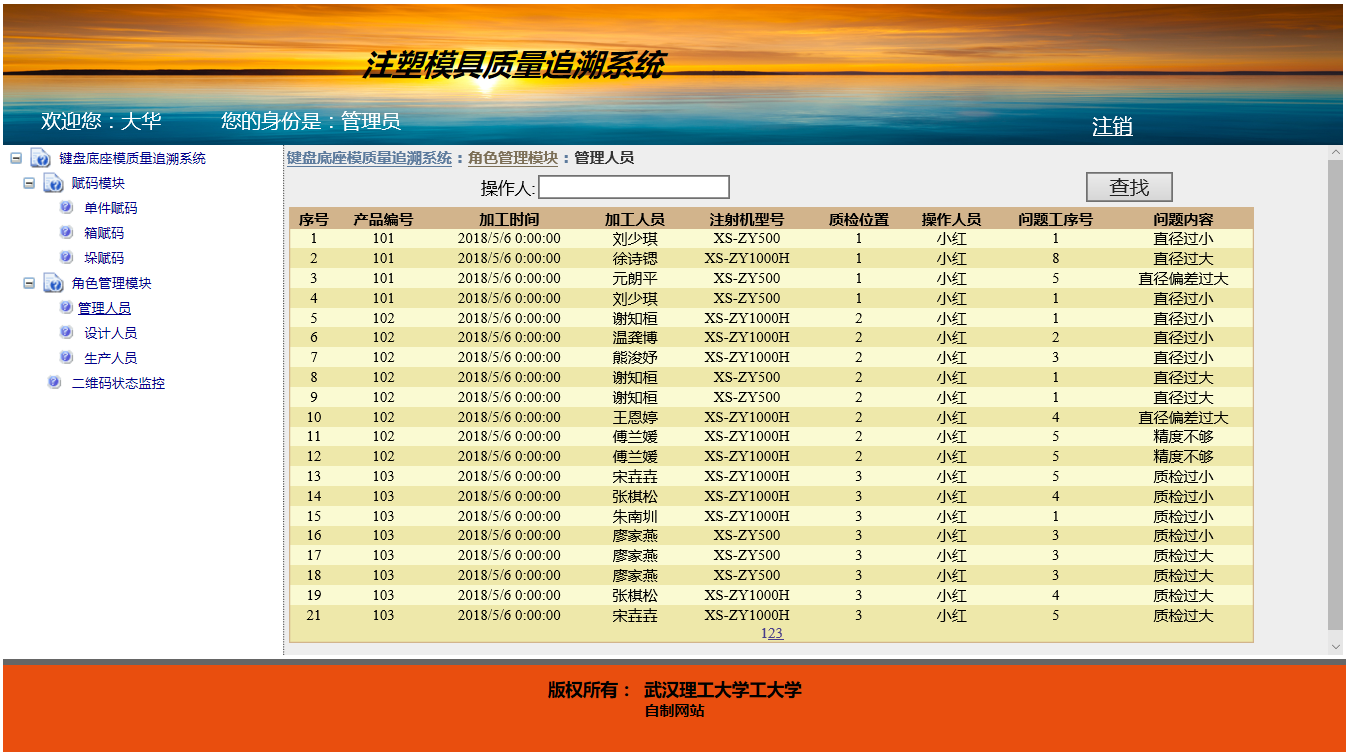Click the 序号 column header
This screenshot has height=755, width=1349.
pyautogui.click(x=314, y=219)
